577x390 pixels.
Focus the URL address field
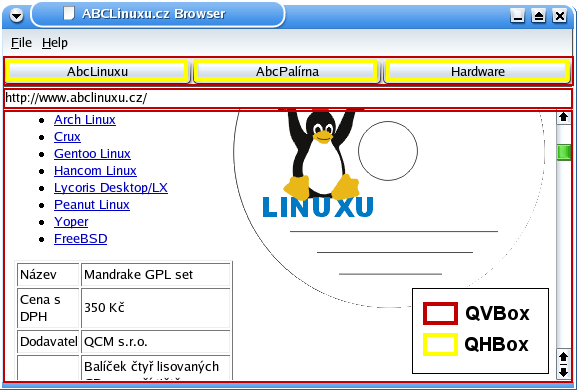coord(288,98)
